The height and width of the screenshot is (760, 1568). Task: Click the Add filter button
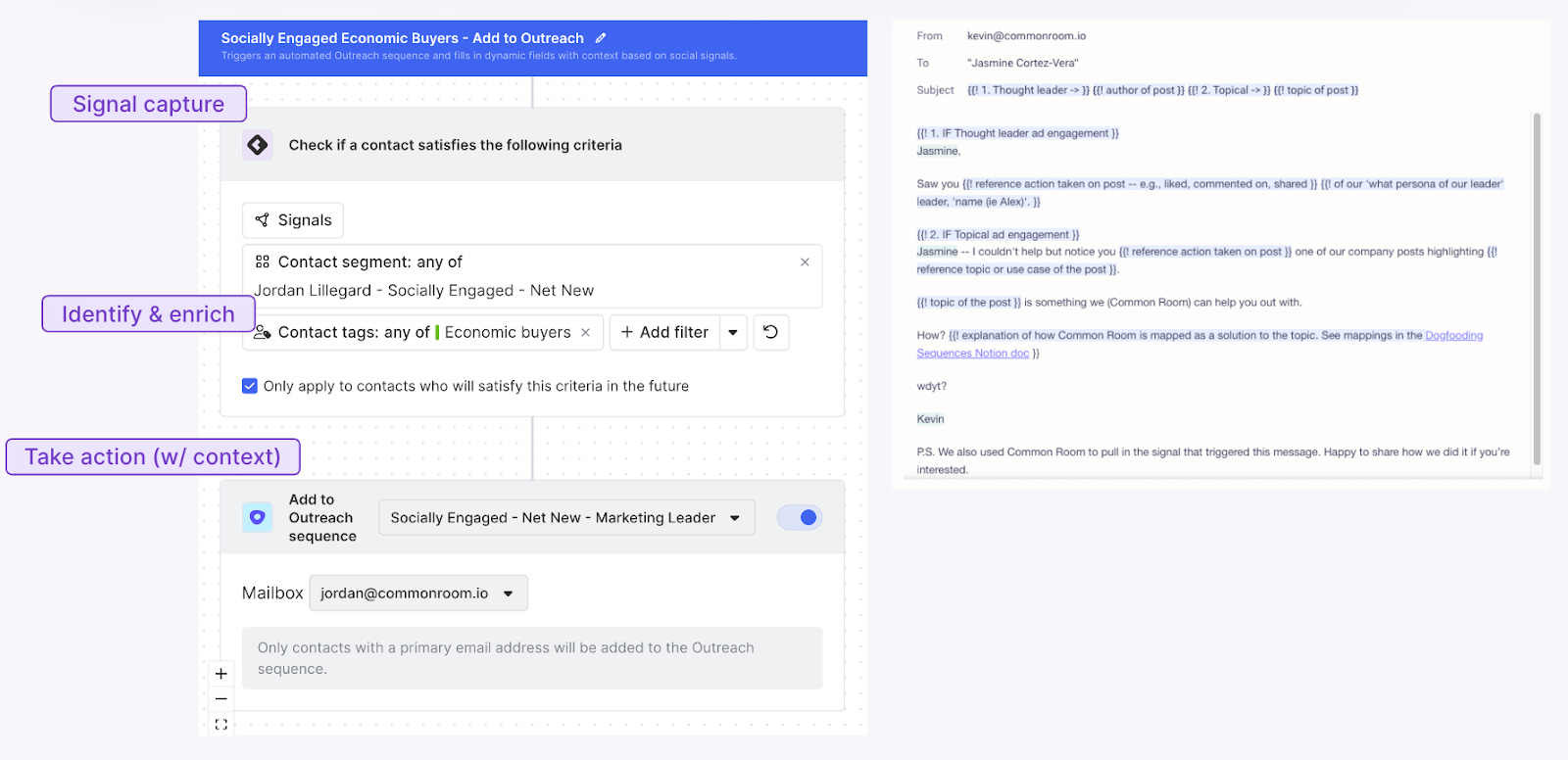pyautogui.click(x=664, y=332)
